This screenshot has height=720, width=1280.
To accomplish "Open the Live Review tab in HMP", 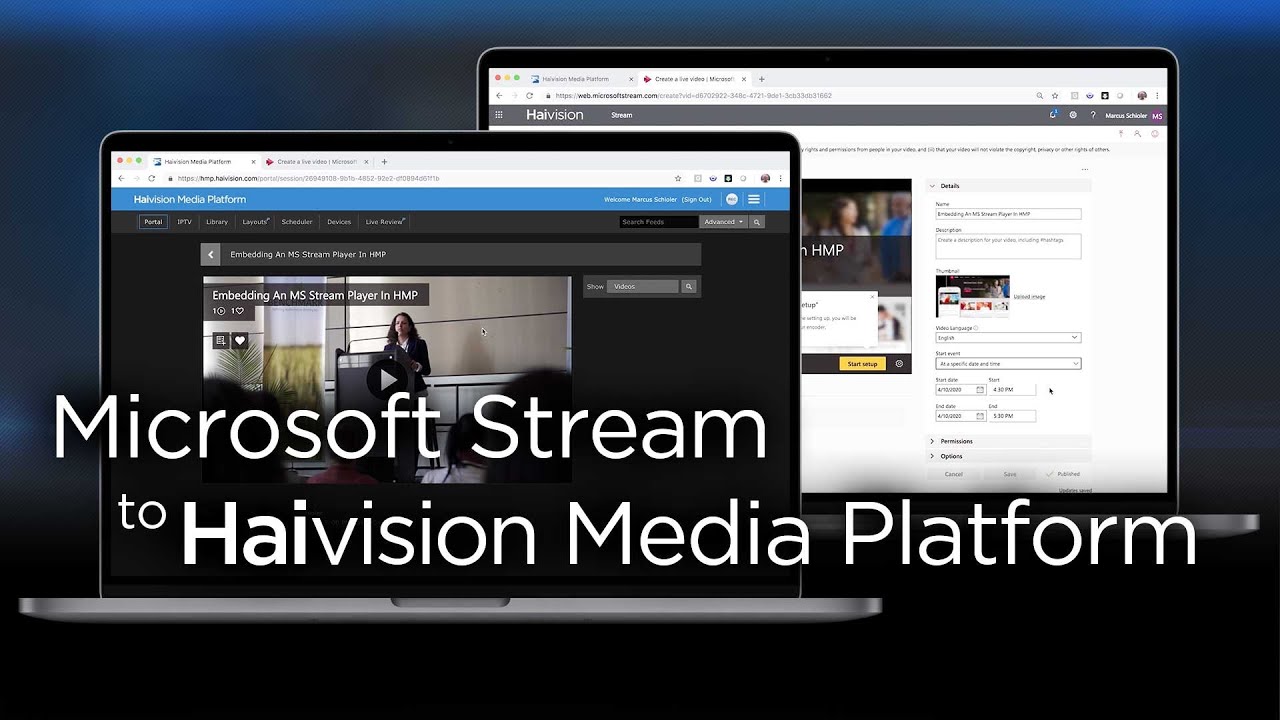I will click(x=385, y=222).
